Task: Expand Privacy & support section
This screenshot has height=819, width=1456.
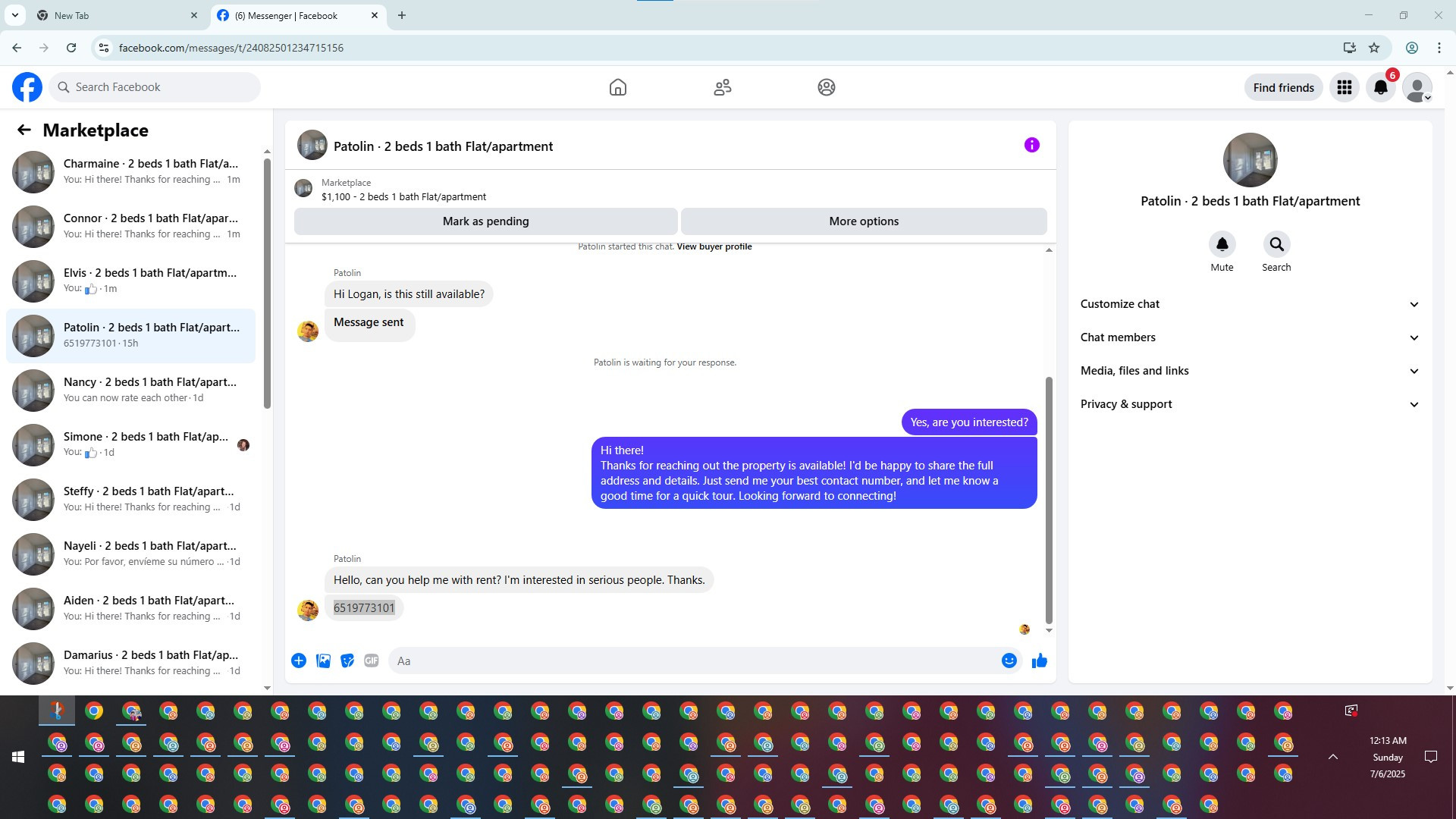Action: pos(1249,404)
